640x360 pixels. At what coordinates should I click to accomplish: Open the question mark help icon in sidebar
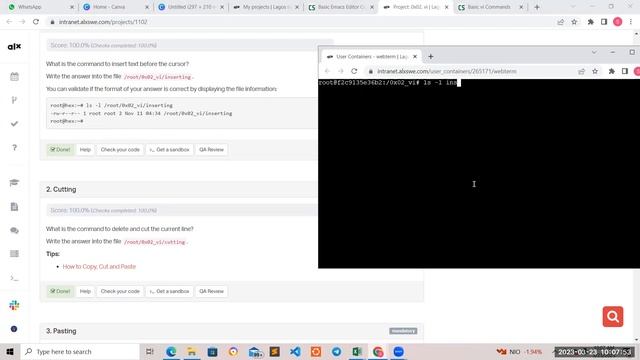pos(14,147)
